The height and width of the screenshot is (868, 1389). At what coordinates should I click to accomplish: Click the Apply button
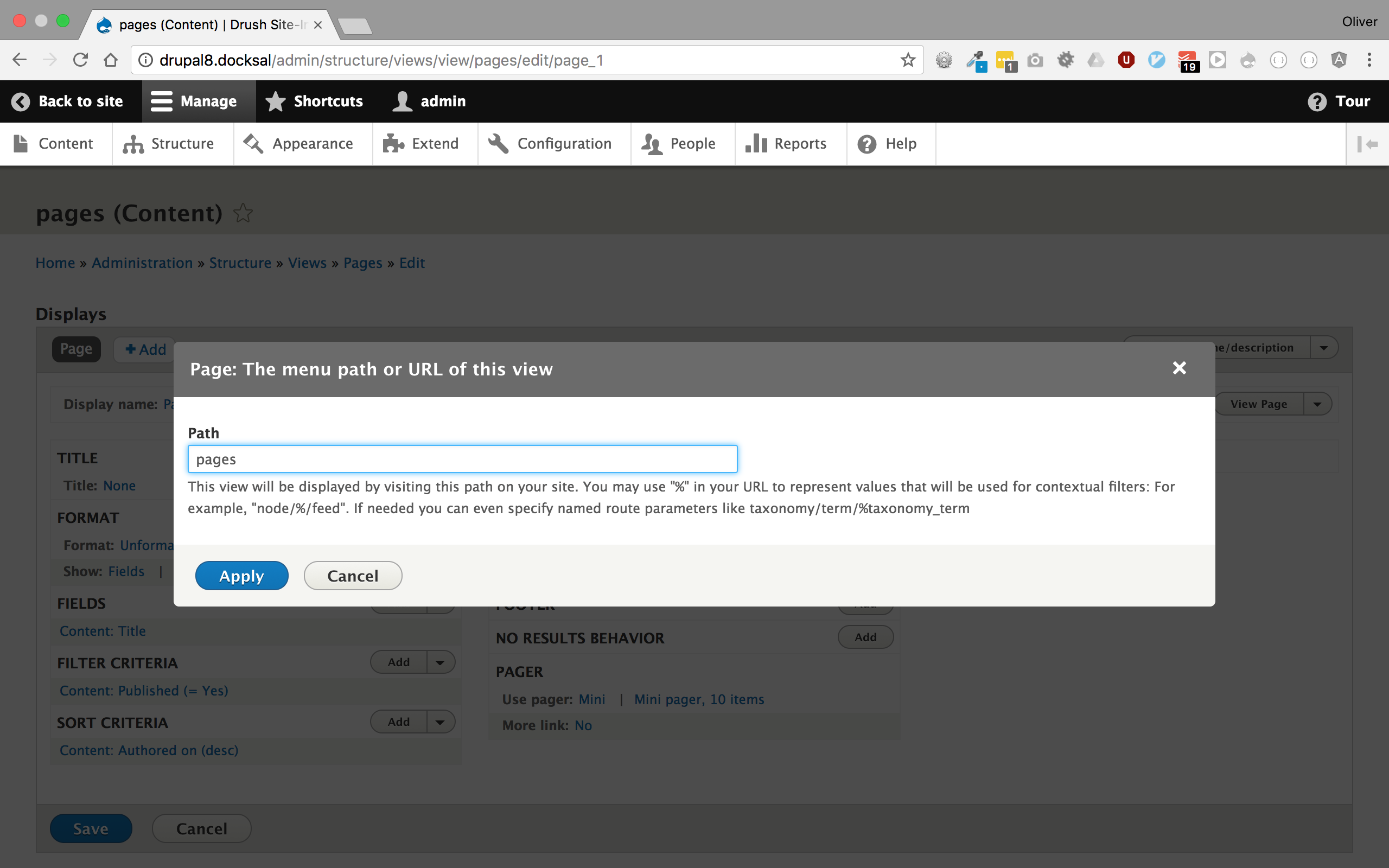click(x=241, y=576)
